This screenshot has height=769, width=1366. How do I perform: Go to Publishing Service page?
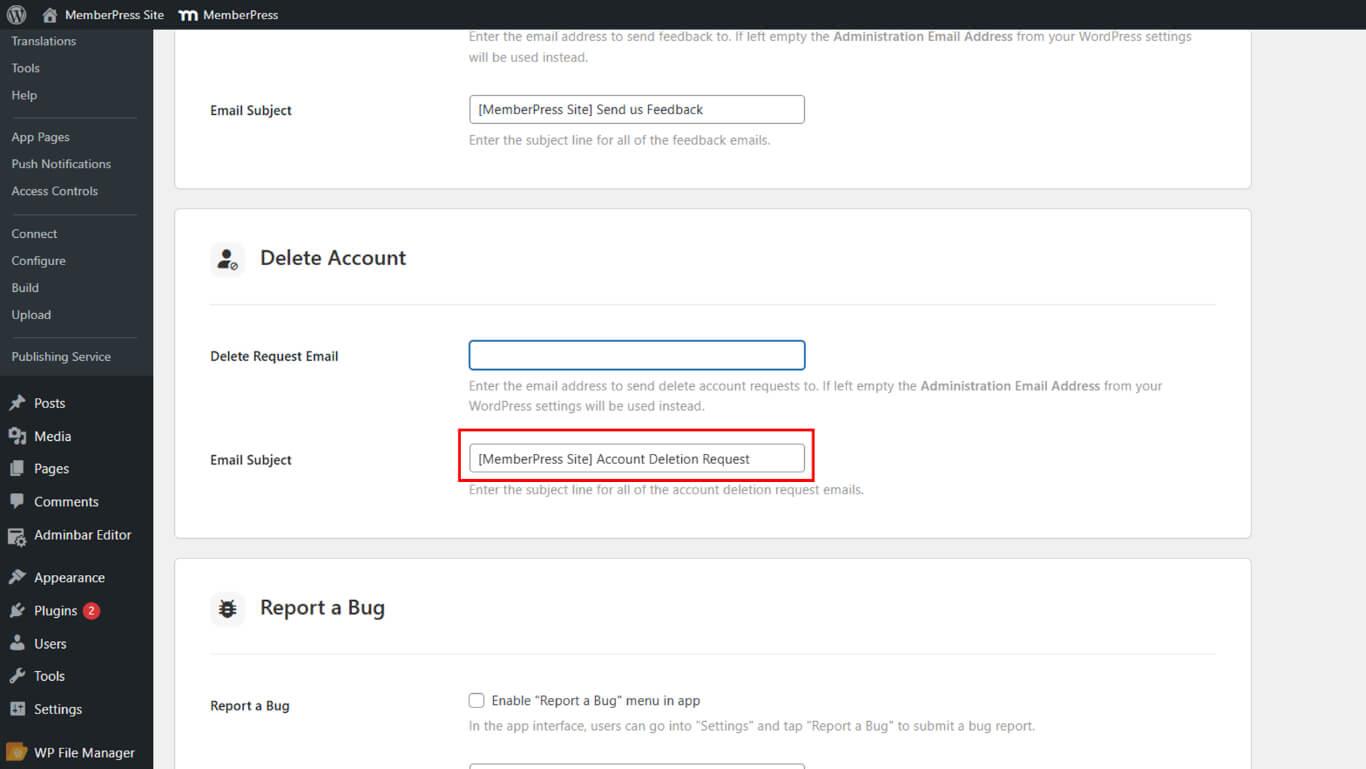click(x=61, y=357)
